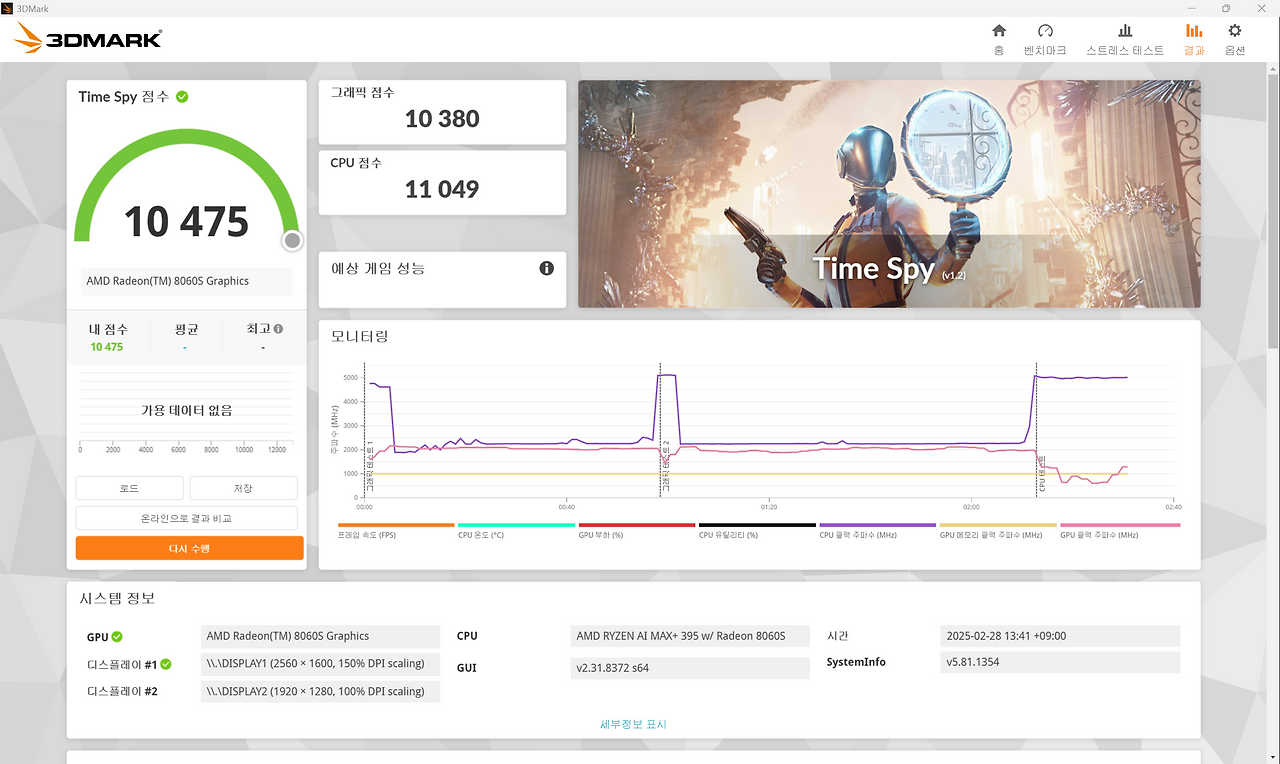Click the 로드 (Load) button
The width and height of the screenshot is (1280, 764).
point(129,488)
